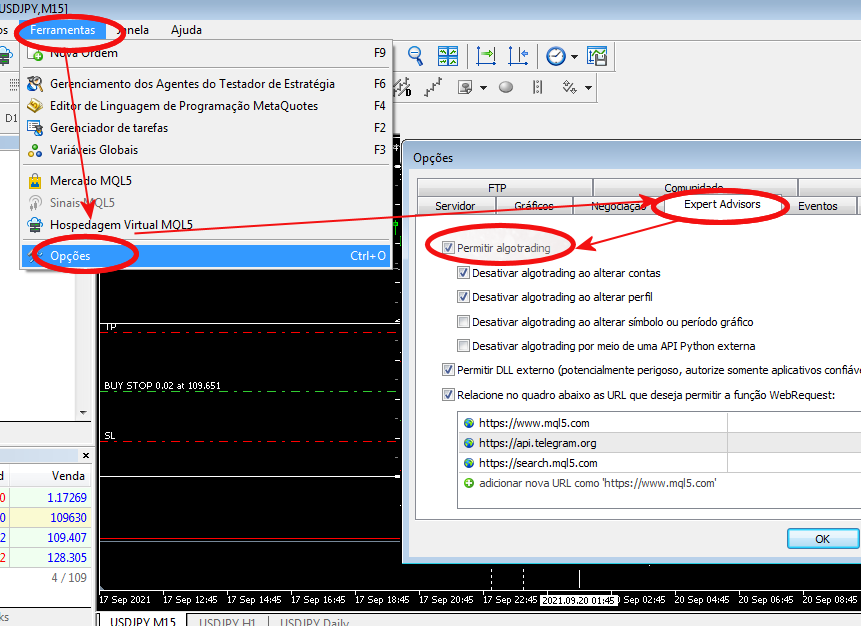Open the Ferramentas menu
This screenshot has height=626, width=861.
point(63,30)
